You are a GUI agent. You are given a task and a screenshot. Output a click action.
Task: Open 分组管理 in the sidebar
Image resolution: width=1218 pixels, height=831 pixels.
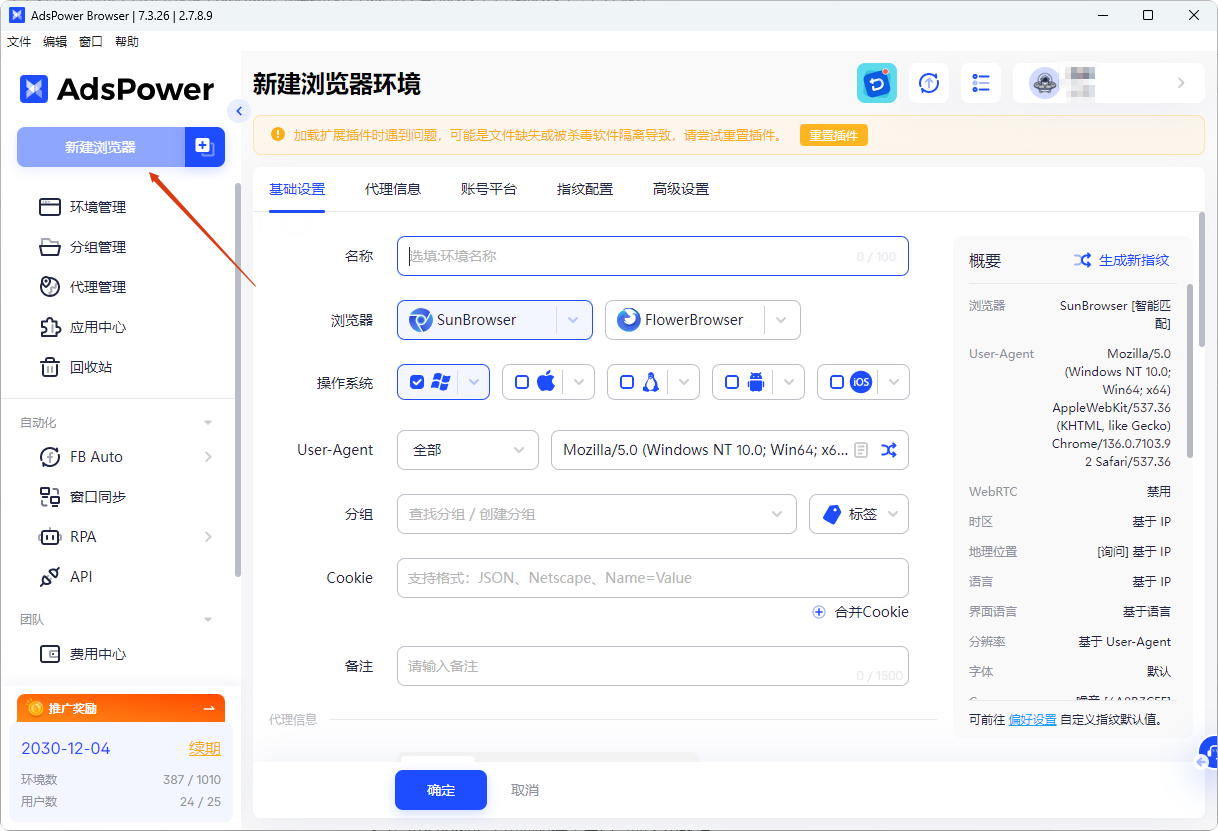(97, 247)
